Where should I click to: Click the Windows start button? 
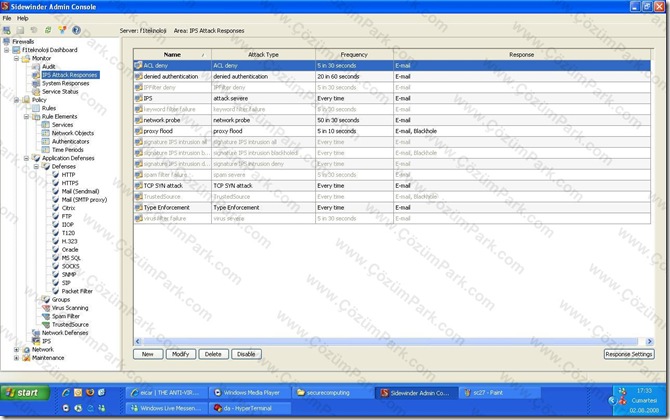tap(25, 393)
